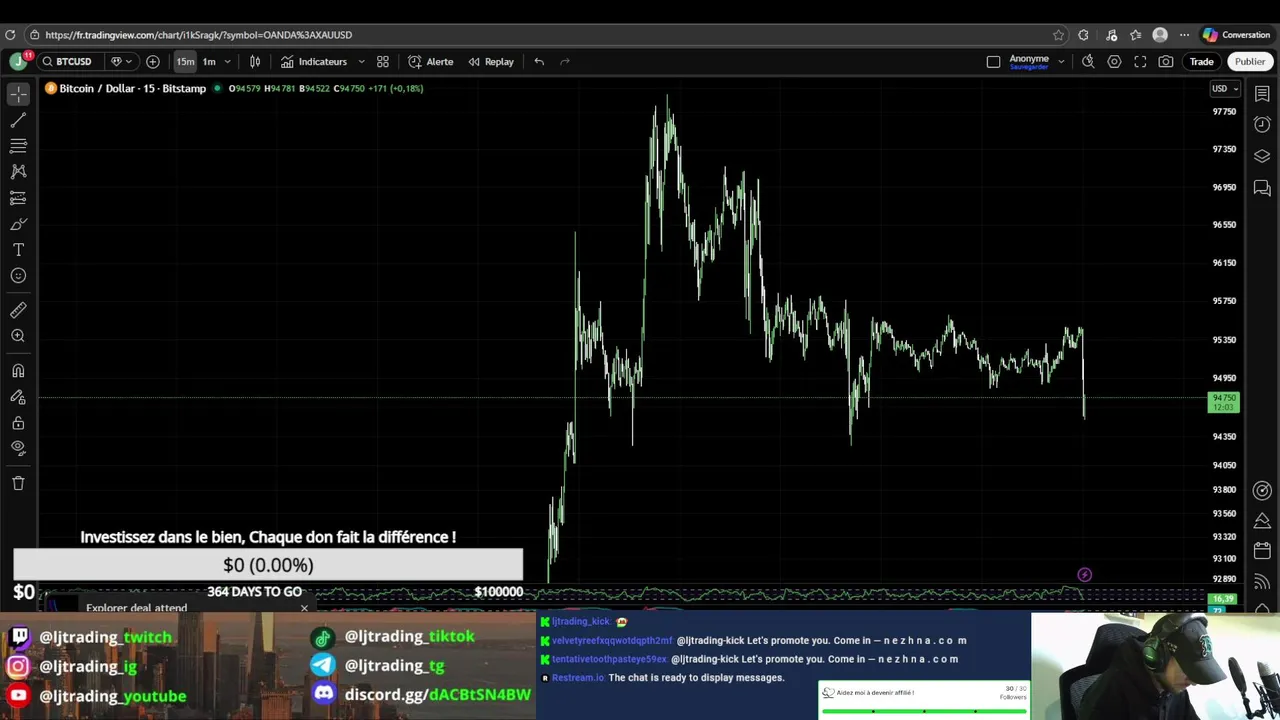Viewport: 1280px width, 720px height.
Task: Open the screener radar icon
Action: (x=1262, y=490)
